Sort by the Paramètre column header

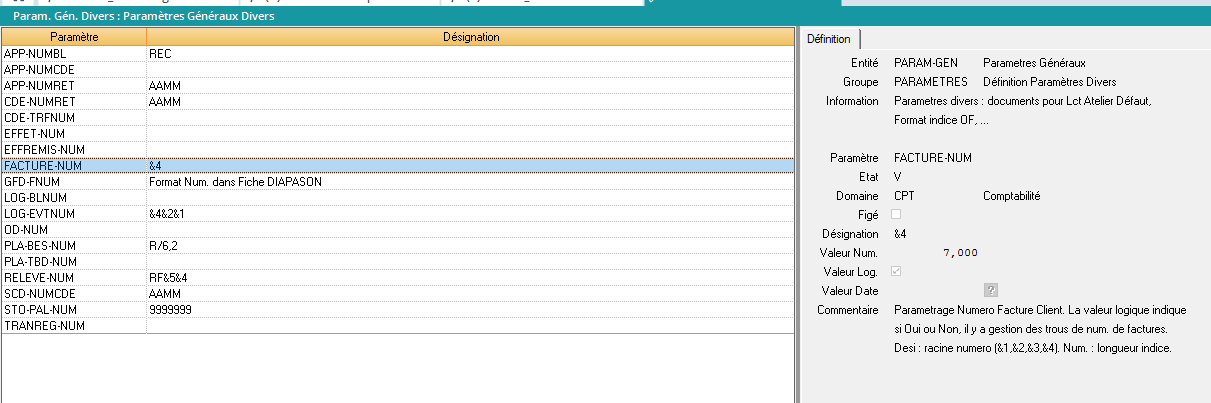pos(74,37)
